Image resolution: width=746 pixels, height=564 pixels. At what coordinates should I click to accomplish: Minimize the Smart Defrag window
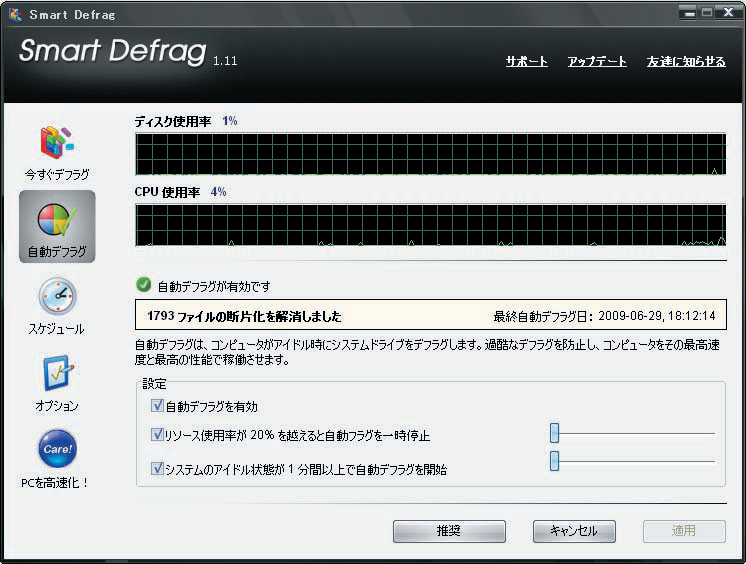[688, 13]
